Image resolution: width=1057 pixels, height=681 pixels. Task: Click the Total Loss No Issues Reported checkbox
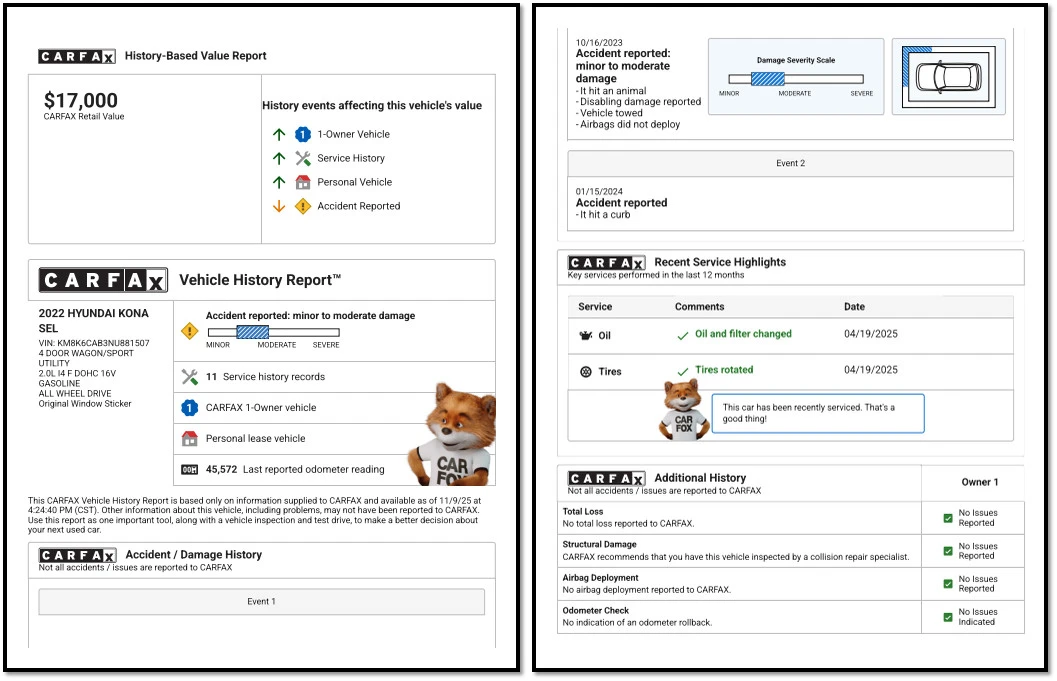[948, 519]
